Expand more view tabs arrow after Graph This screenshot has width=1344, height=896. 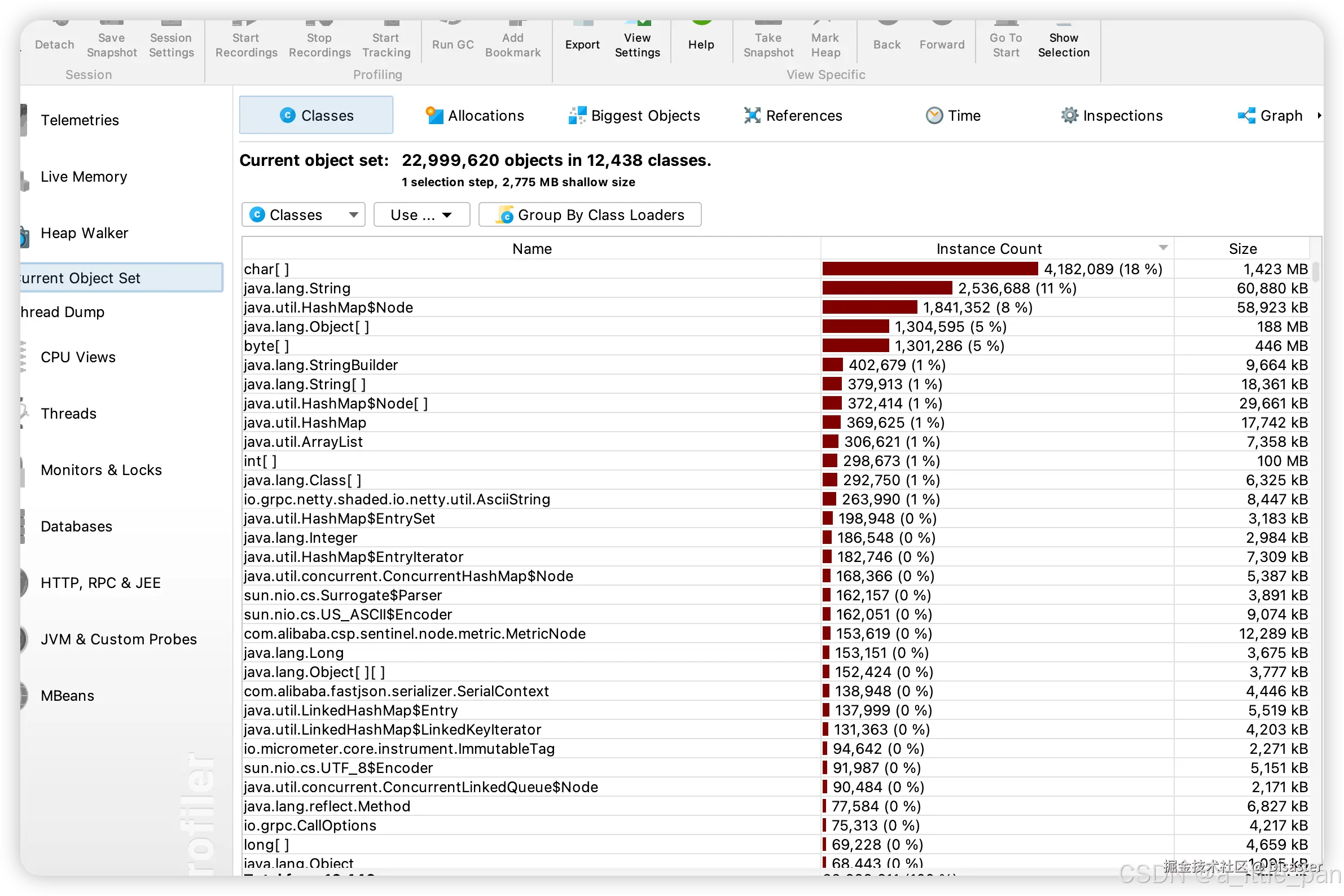click(x=1319, y=116)
